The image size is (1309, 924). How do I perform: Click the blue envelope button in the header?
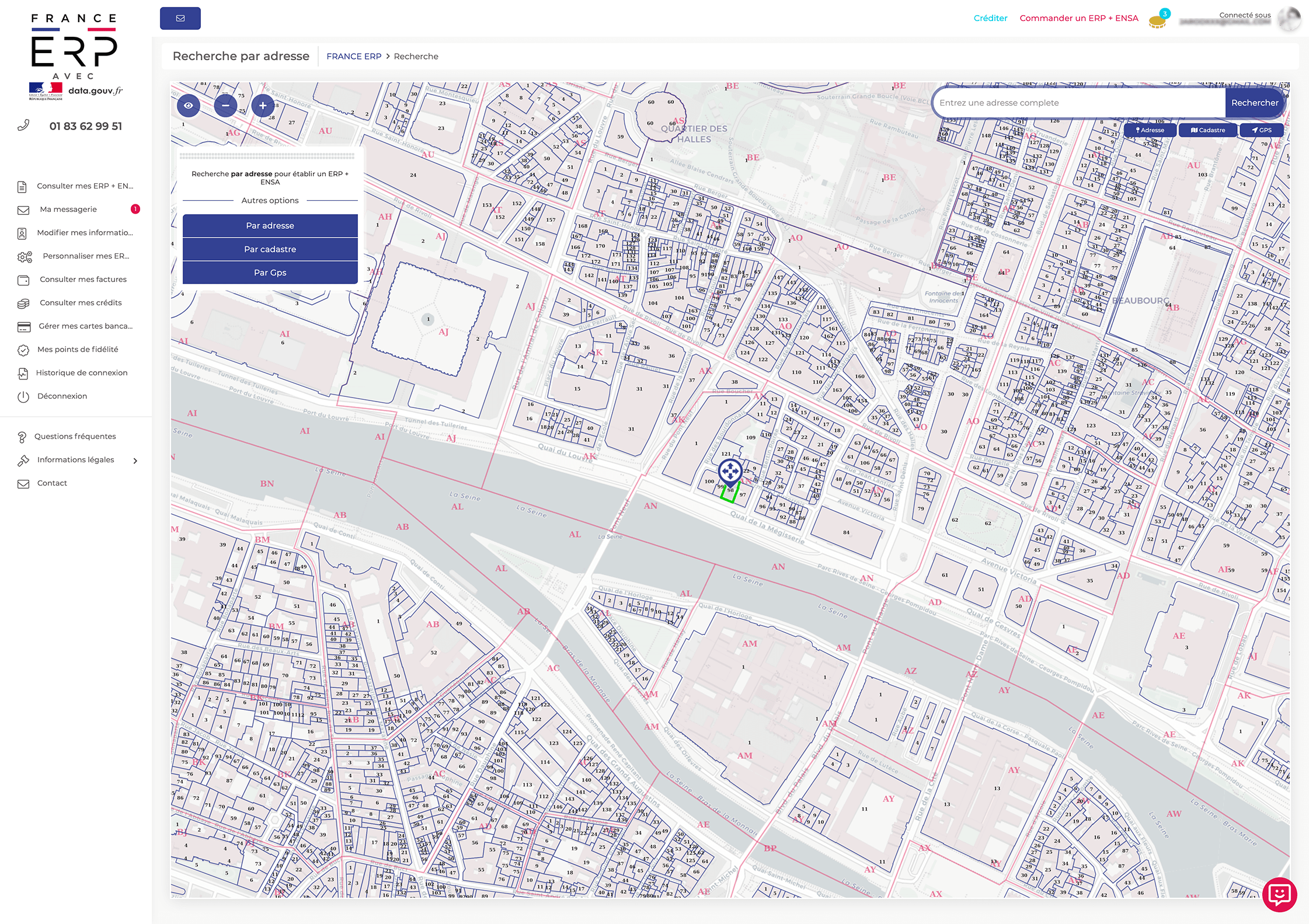tap(180, 18)
